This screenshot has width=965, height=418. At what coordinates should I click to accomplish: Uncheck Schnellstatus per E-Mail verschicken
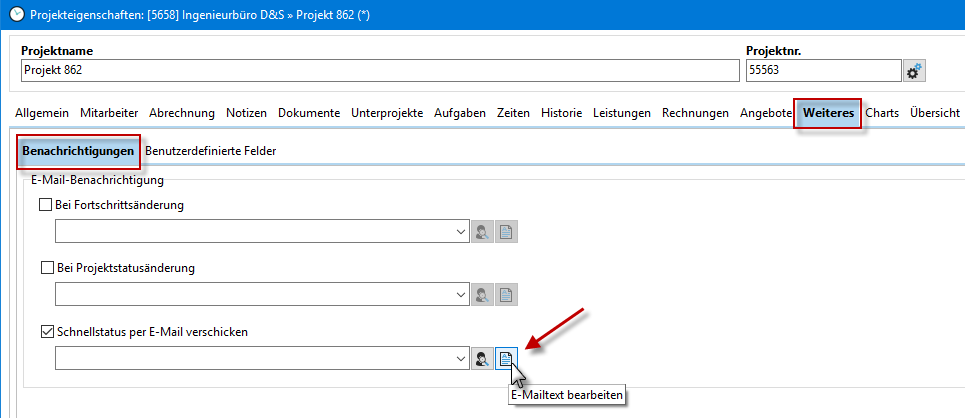click(44, 332)
